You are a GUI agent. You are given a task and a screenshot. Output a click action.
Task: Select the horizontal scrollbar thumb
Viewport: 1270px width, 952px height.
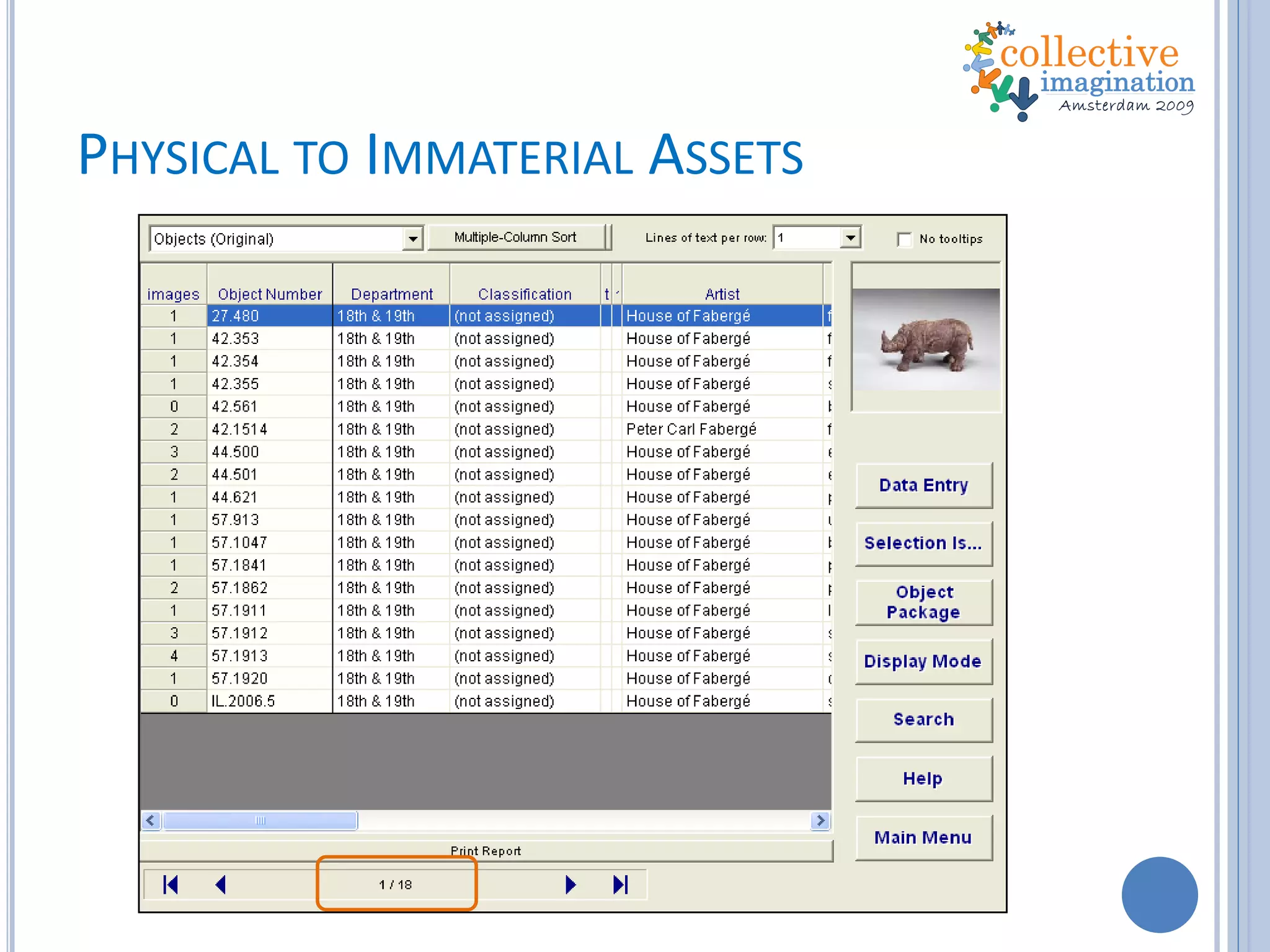pyautogui.click(x=260, y=821)
